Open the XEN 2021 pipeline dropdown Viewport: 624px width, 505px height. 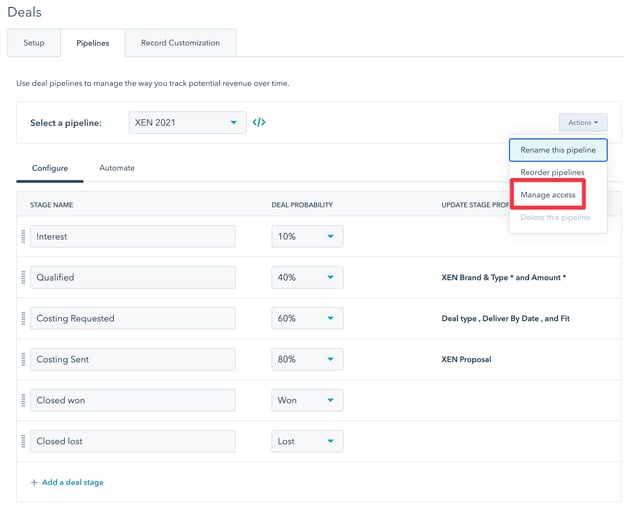click(x=187, y=123)
